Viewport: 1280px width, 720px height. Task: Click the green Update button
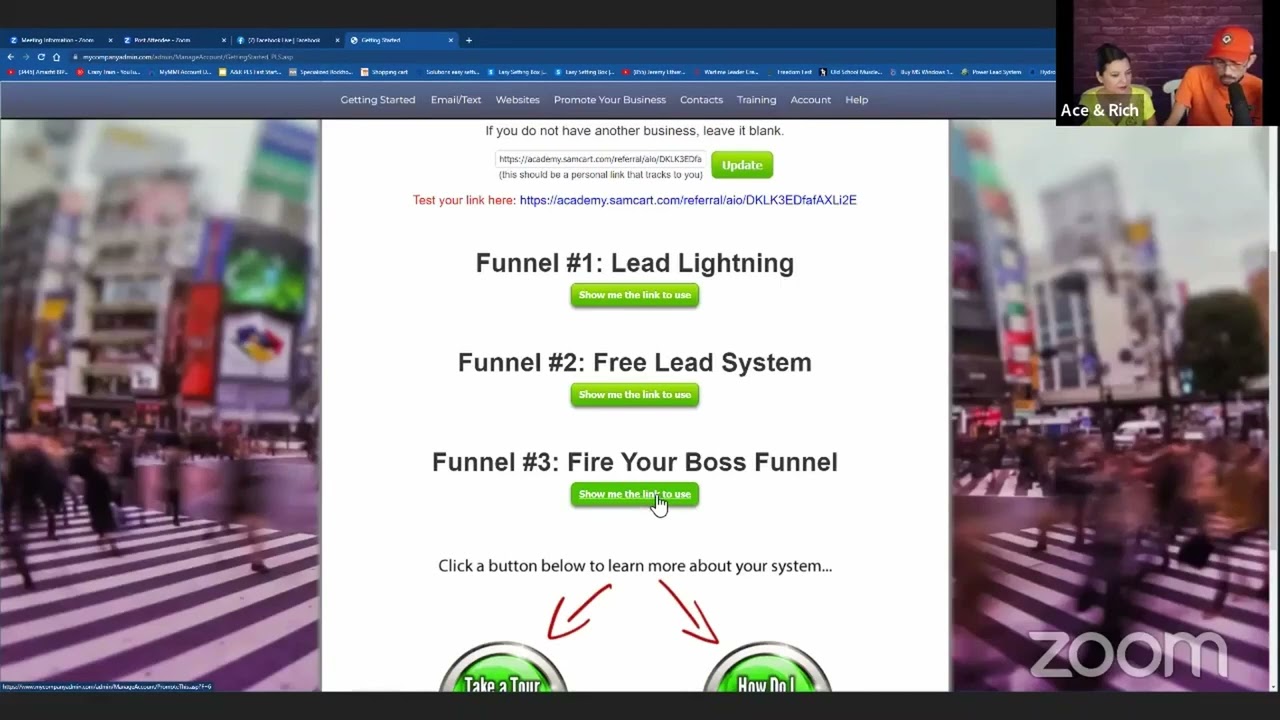click(742, 165)
